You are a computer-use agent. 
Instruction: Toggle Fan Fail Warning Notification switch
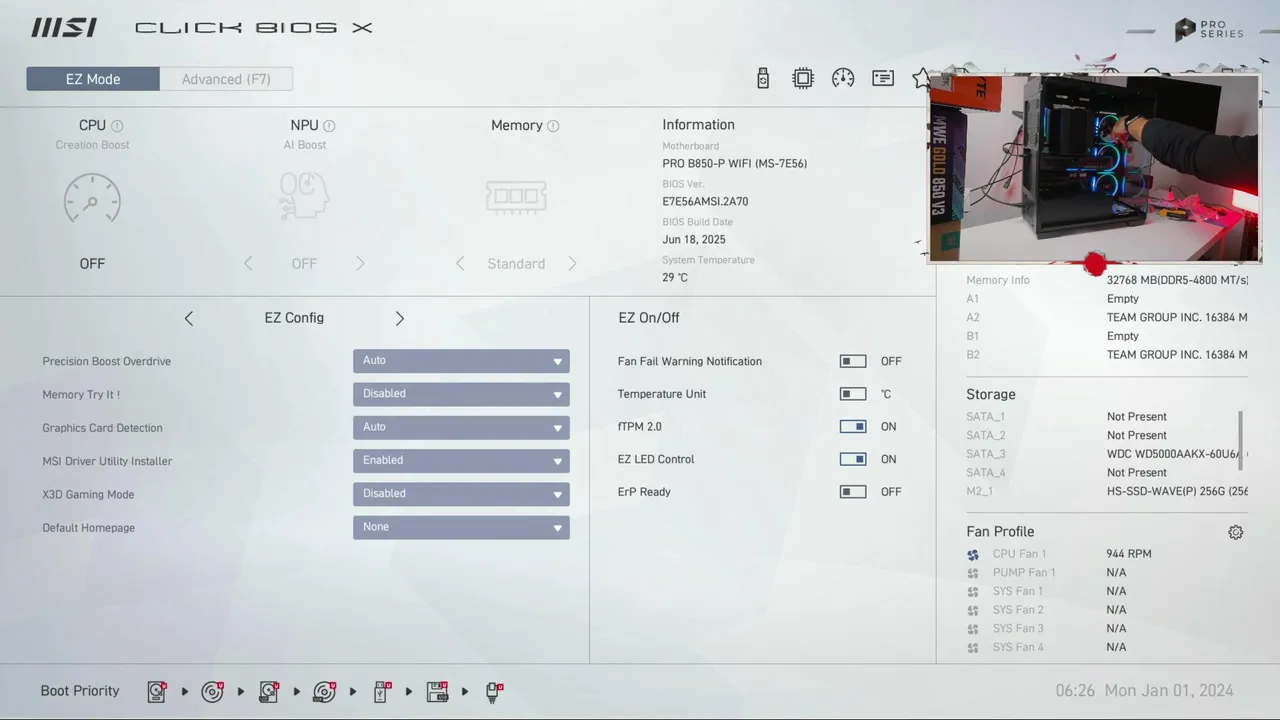coord(853,361)
